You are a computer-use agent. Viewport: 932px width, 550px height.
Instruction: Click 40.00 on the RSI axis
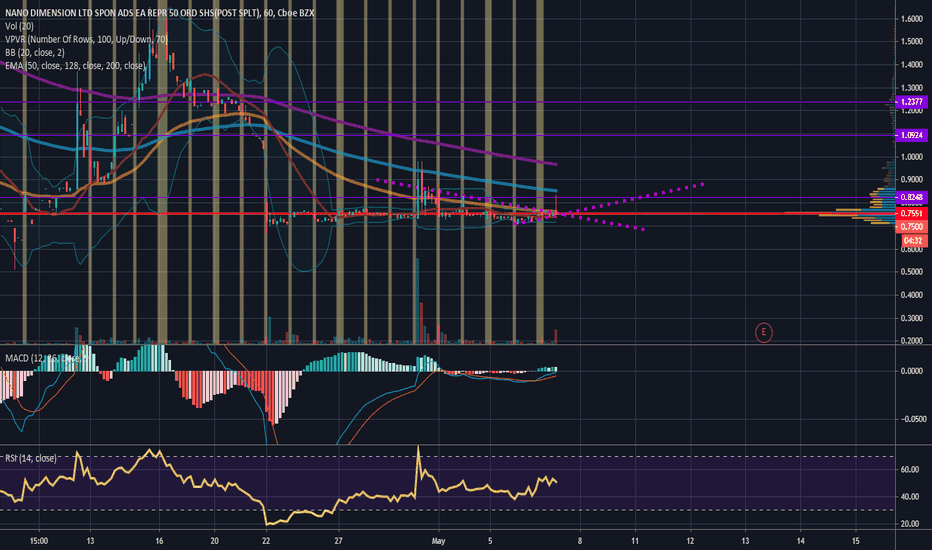pos(910,496)
